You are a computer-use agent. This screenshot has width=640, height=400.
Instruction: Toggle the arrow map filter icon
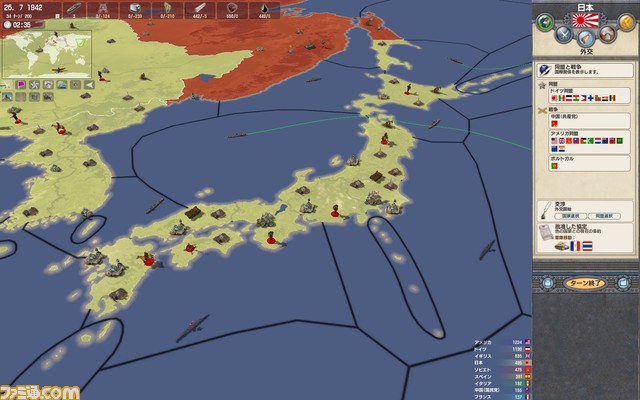pyautogui.click(x=89, y=84)
